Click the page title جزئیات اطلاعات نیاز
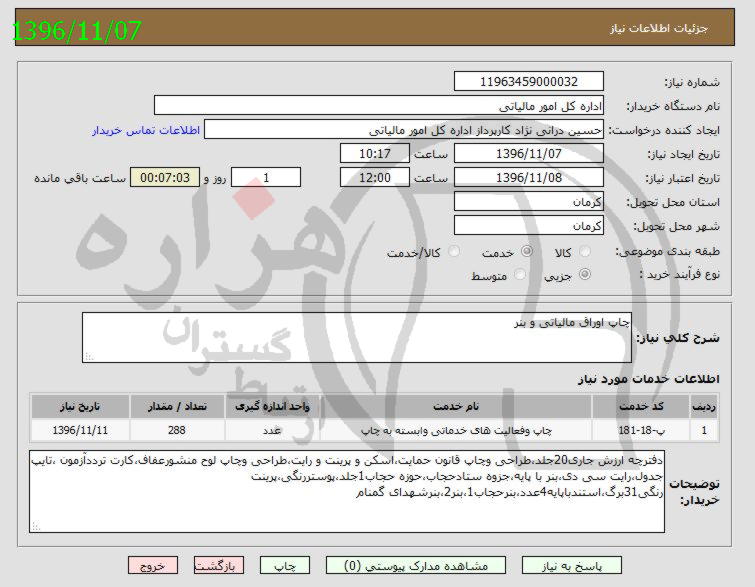This screenshot has height=587, width=755. coord(659,28)
